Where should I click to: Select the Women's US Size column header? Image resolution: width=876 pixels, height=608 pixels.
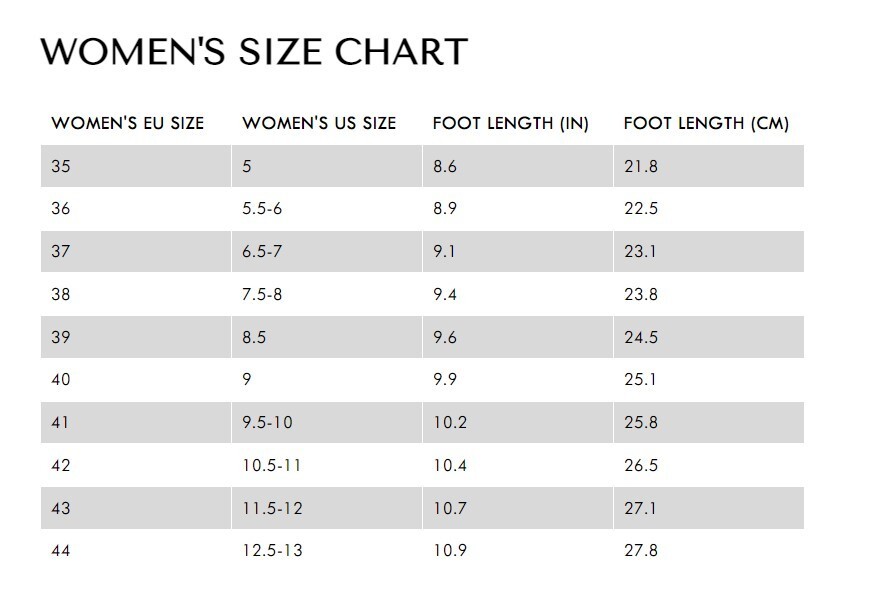[x=319, y=123]
